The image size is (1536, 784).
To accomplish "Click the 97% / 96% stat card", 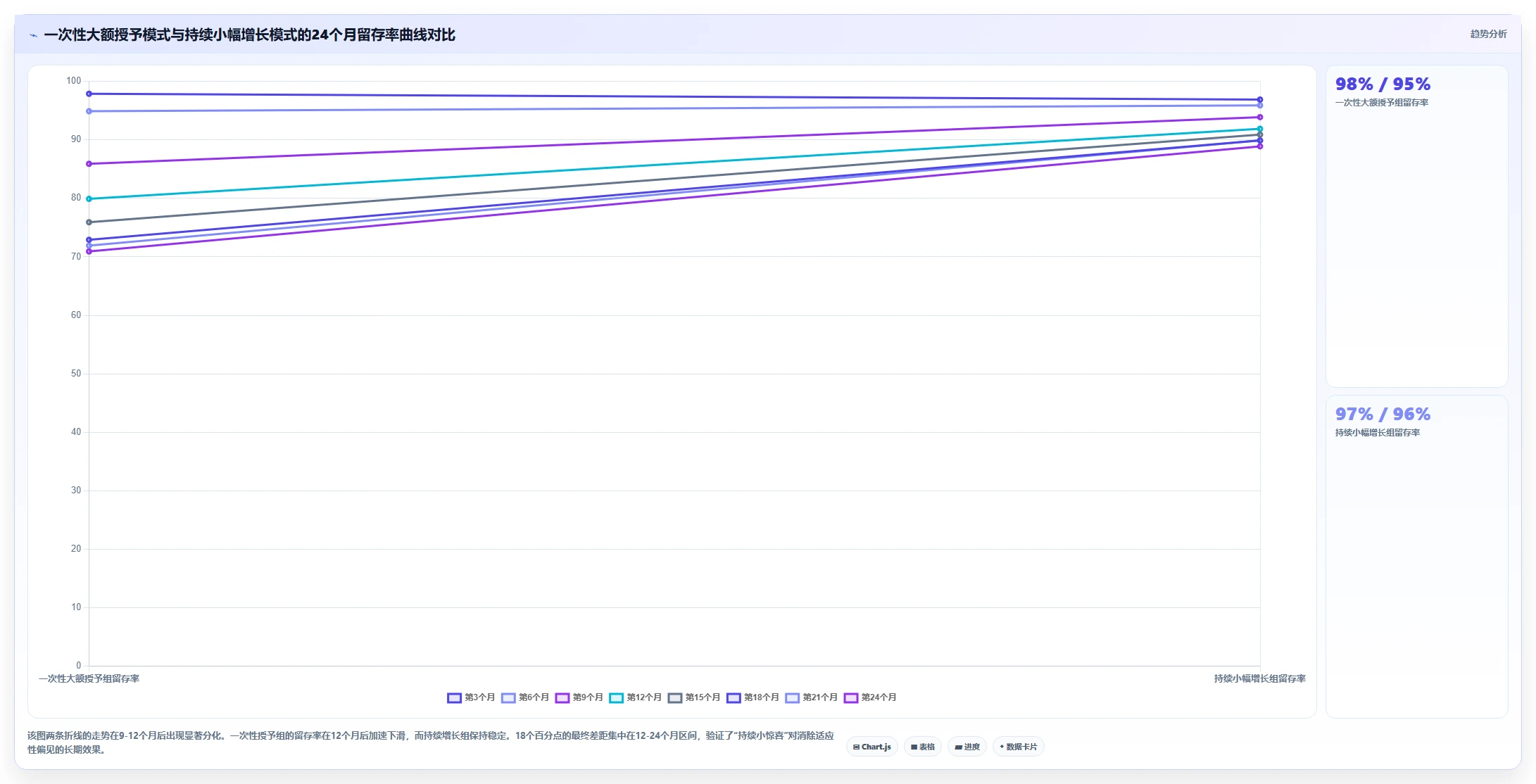I will (1416, 556).
